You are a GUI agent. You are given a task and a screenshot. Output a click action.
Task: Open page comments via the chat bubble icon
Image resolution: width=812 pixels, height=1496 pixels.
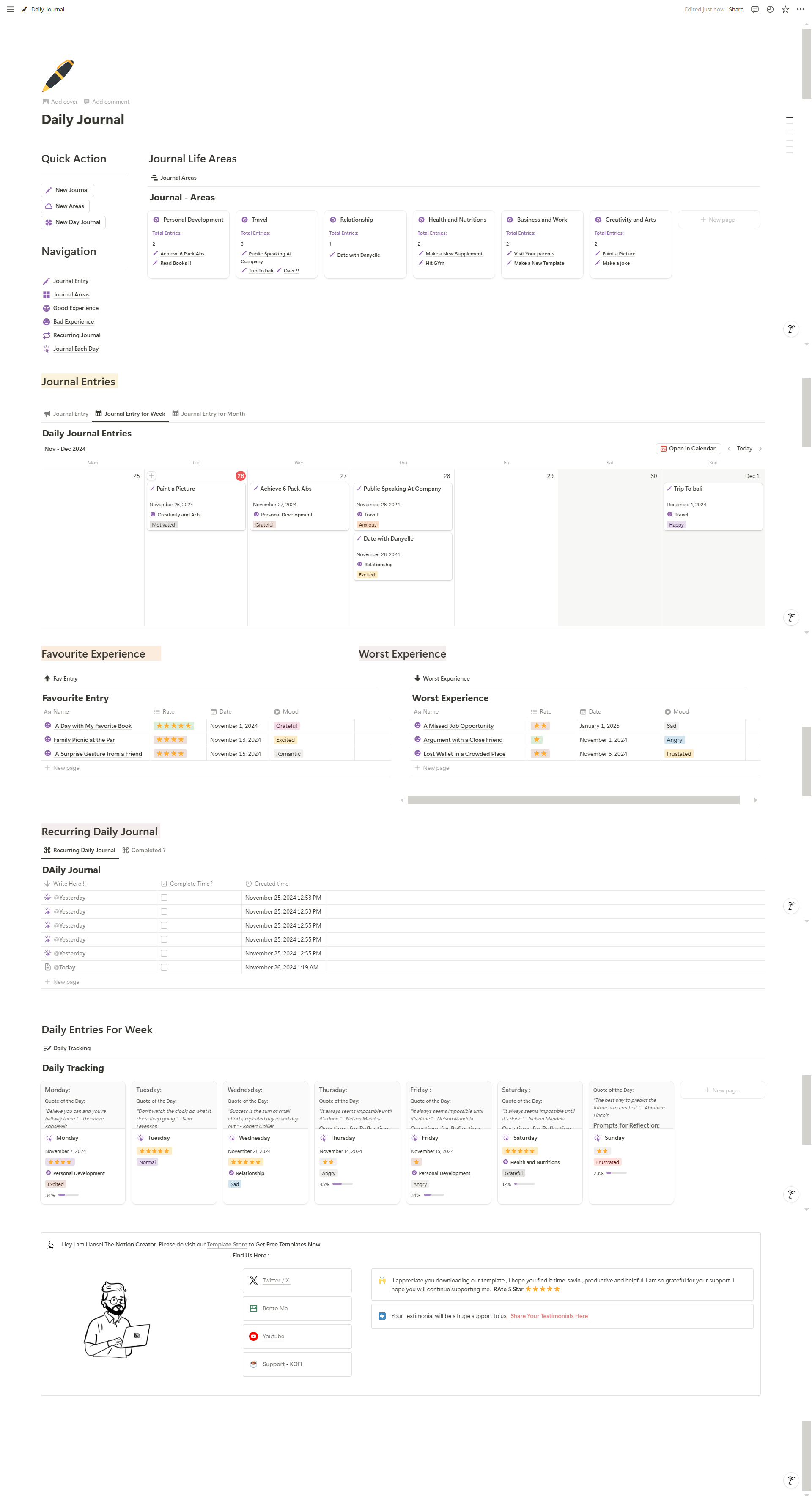754,9
